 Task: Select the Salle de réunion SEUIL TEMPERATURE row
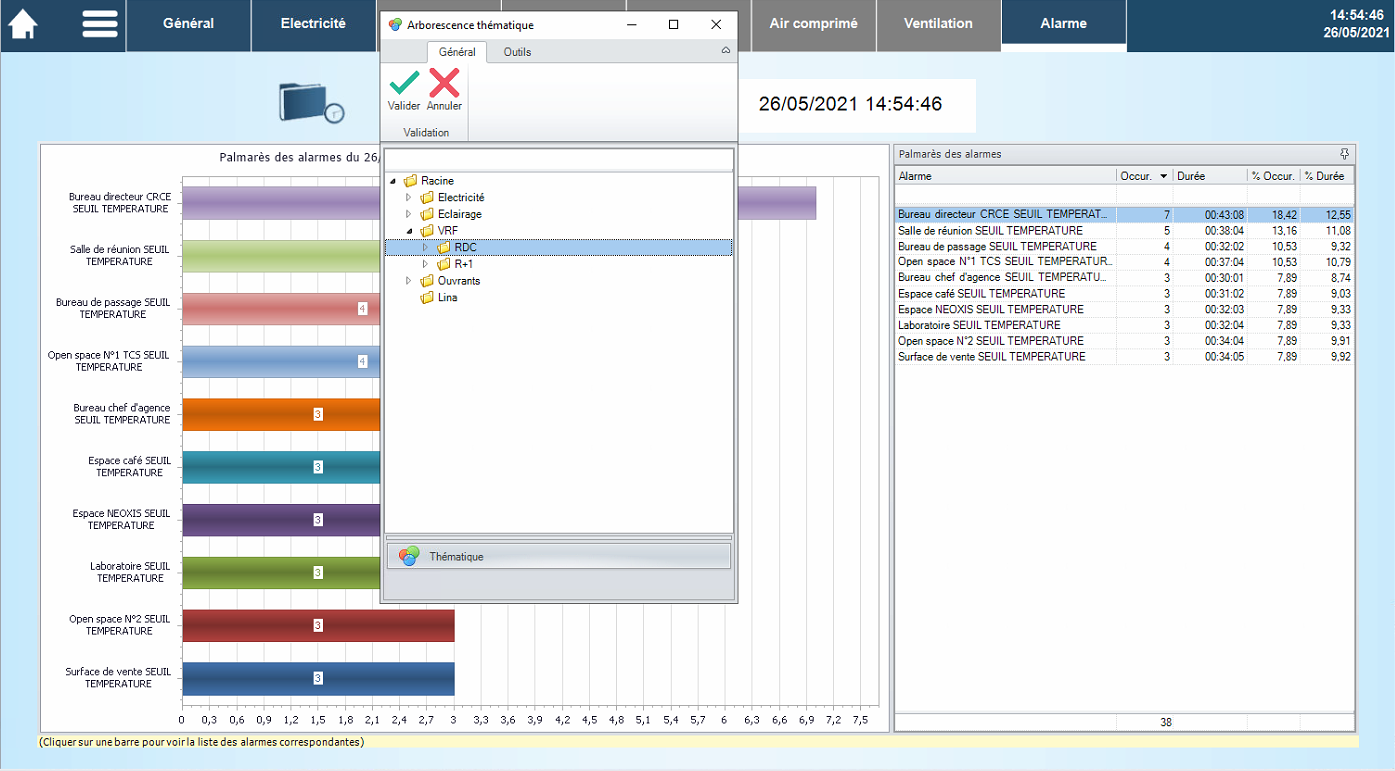[1124, 231]
